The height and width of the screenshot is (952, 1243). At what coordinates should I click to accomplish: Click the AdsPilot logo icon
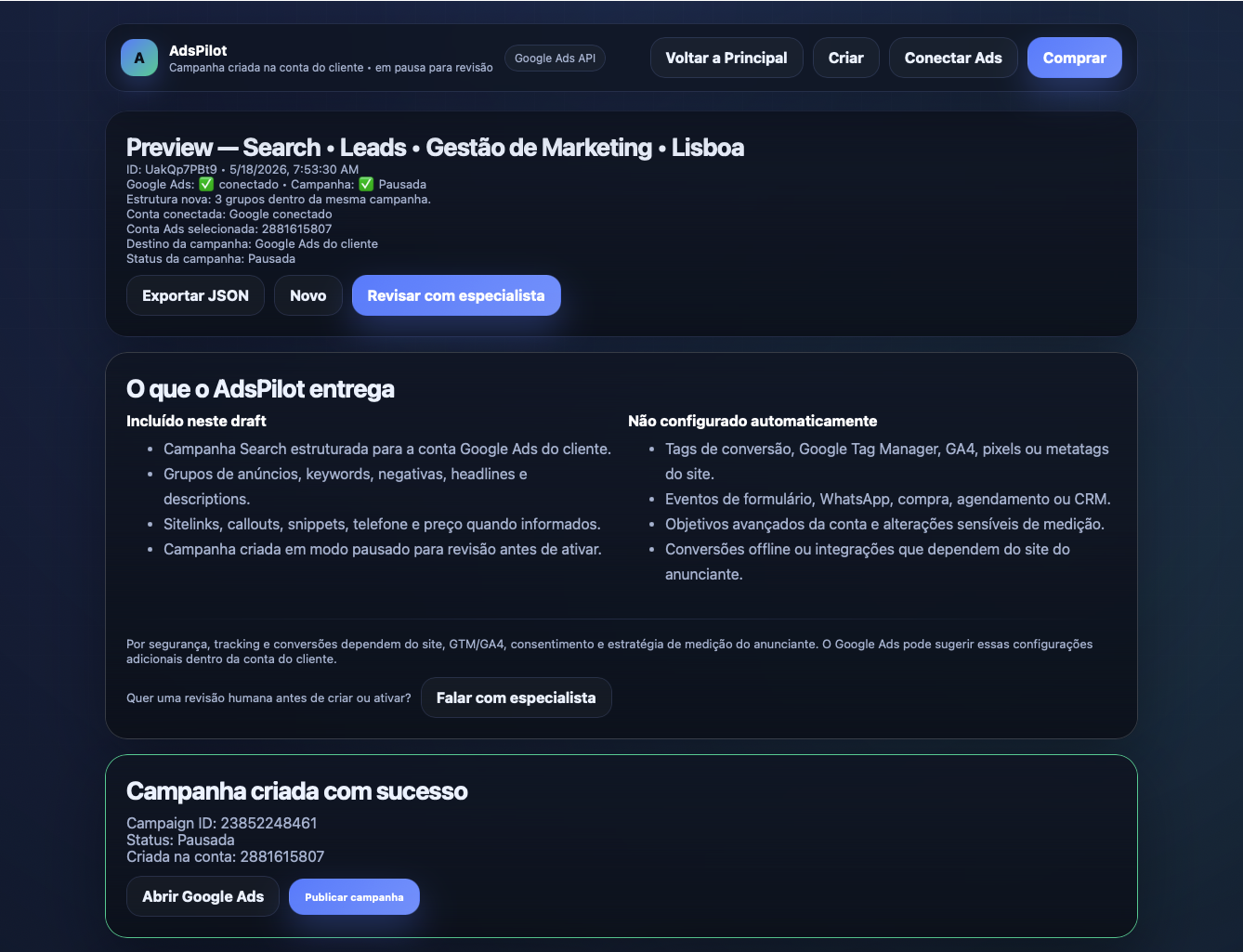tap(139, 58)
